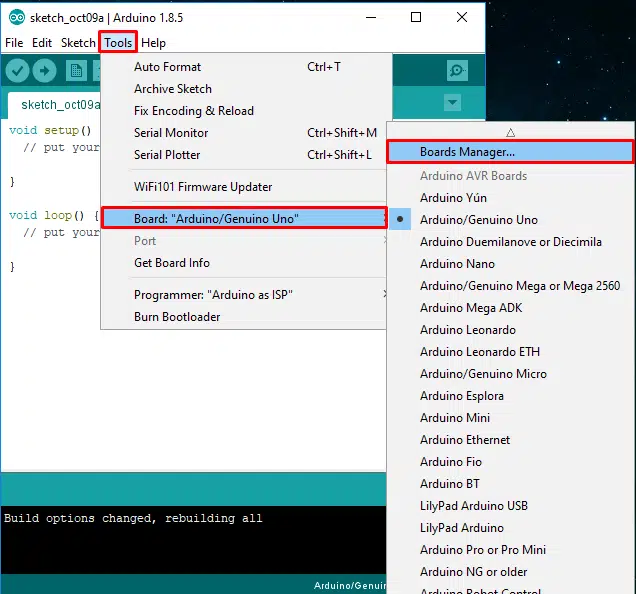Choose Arduino BT board
The width and height of the screenshot is (636, 594).
click(511, 484)
